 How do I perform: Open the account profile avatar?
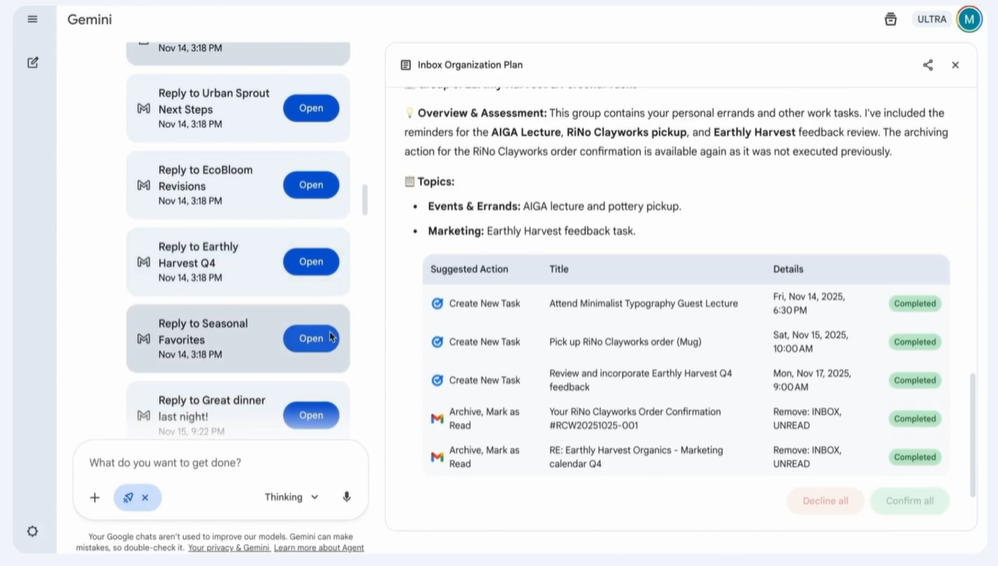pos(968,19)
